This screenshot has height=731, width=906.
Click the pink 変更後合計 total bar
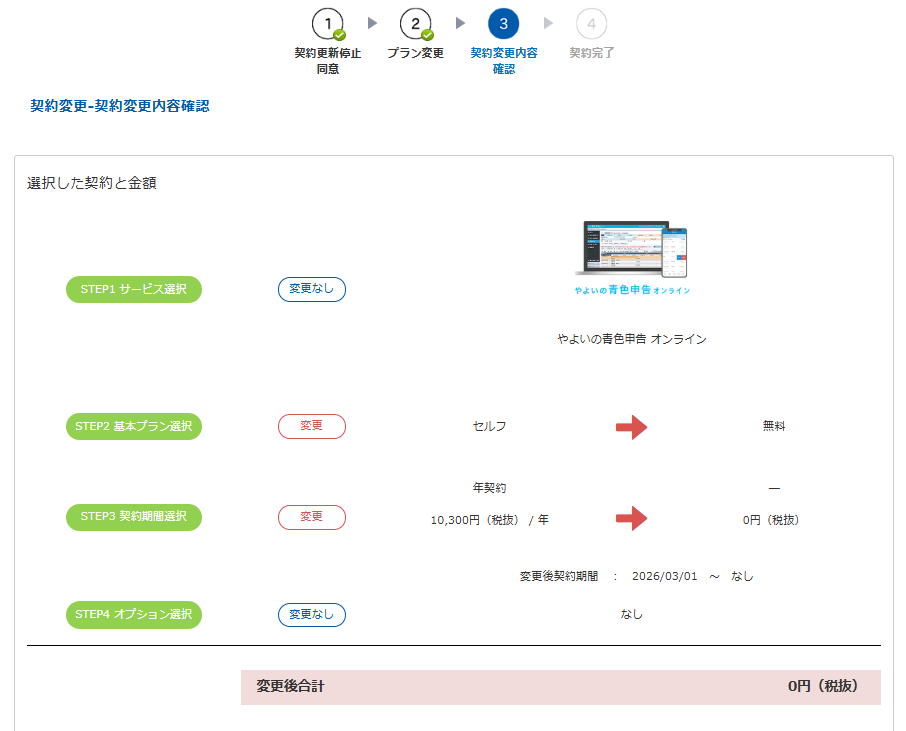point(560,687)
